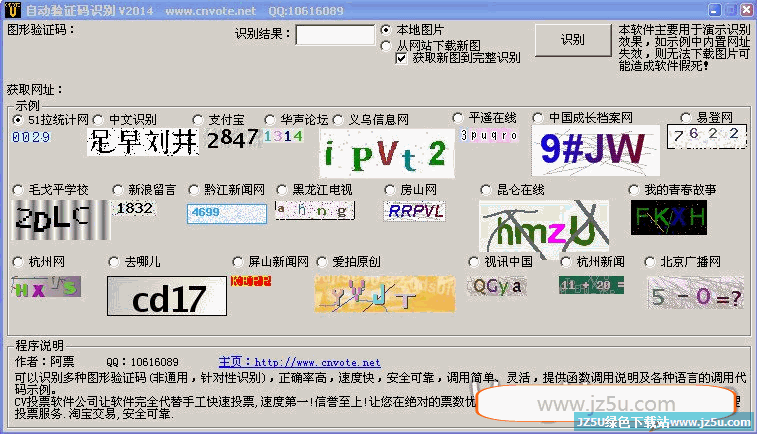This screenshot has height=434, width=757.
Task: Open the 主页 www.cnvote.net homepage link
Action: pyautogui.click(x=299, y=362)
